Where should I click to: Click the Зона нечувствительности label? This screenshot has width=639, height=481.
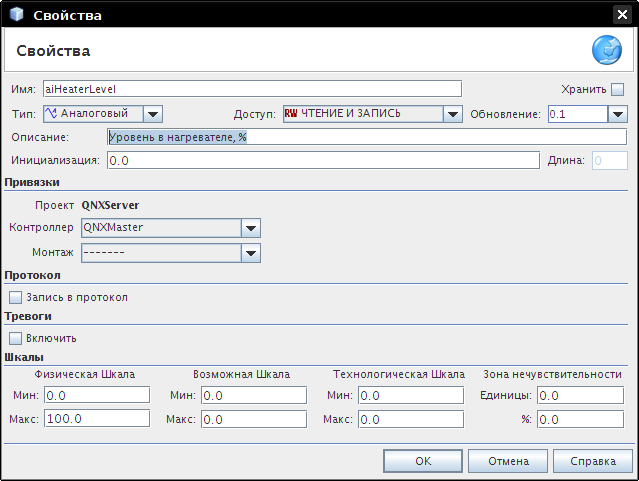(552, 374)
